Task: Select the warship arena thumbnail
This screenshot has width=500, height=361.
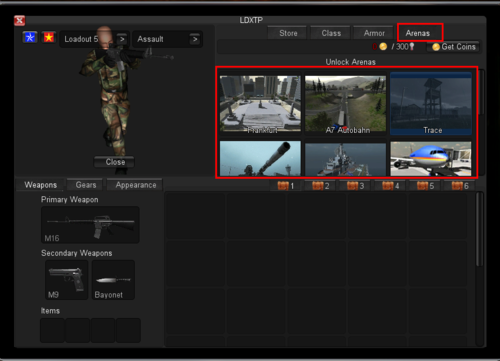Action: [346, 158]
